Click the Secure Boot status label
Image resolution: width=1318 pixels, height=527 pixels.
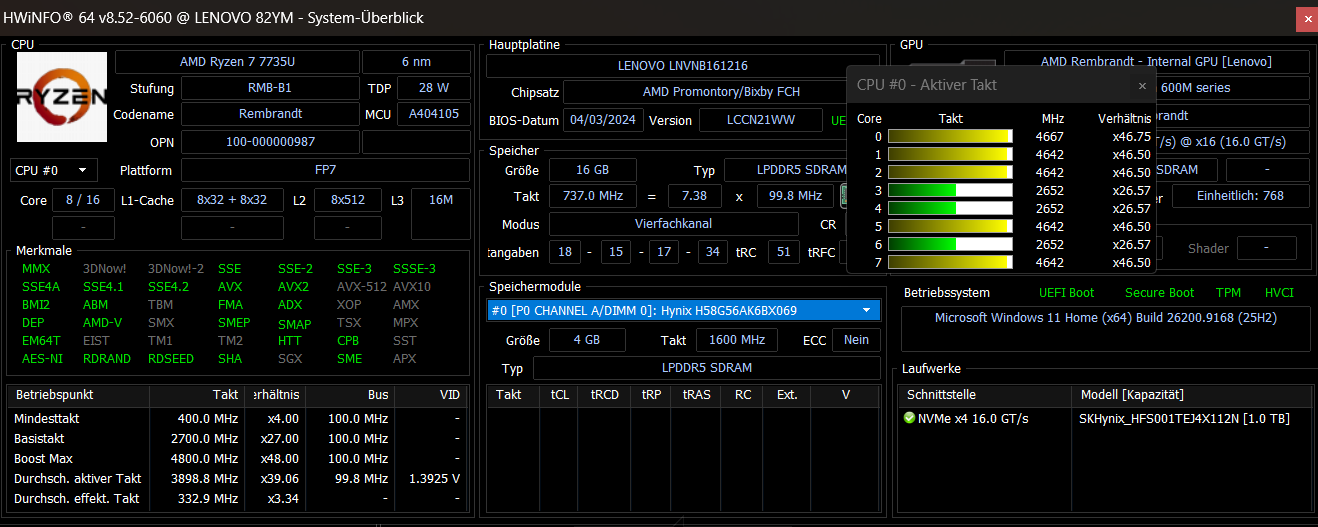click(1159, 293)
